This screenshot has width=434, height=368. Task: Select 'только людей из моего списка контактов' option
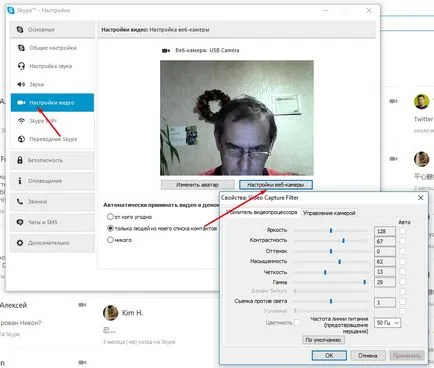[x=110, y=229]
